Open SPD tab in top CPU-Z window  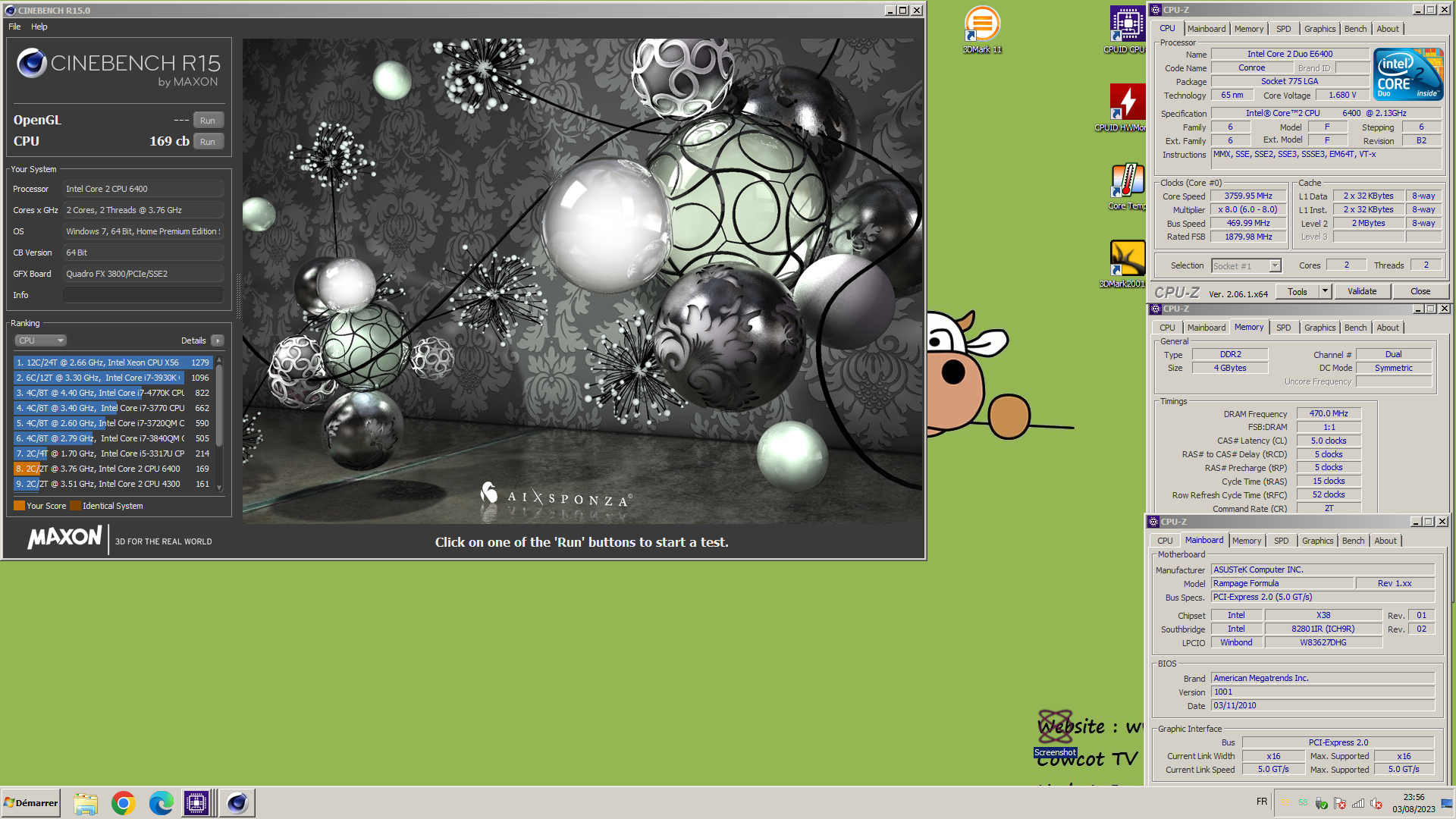pos(1283,29)
